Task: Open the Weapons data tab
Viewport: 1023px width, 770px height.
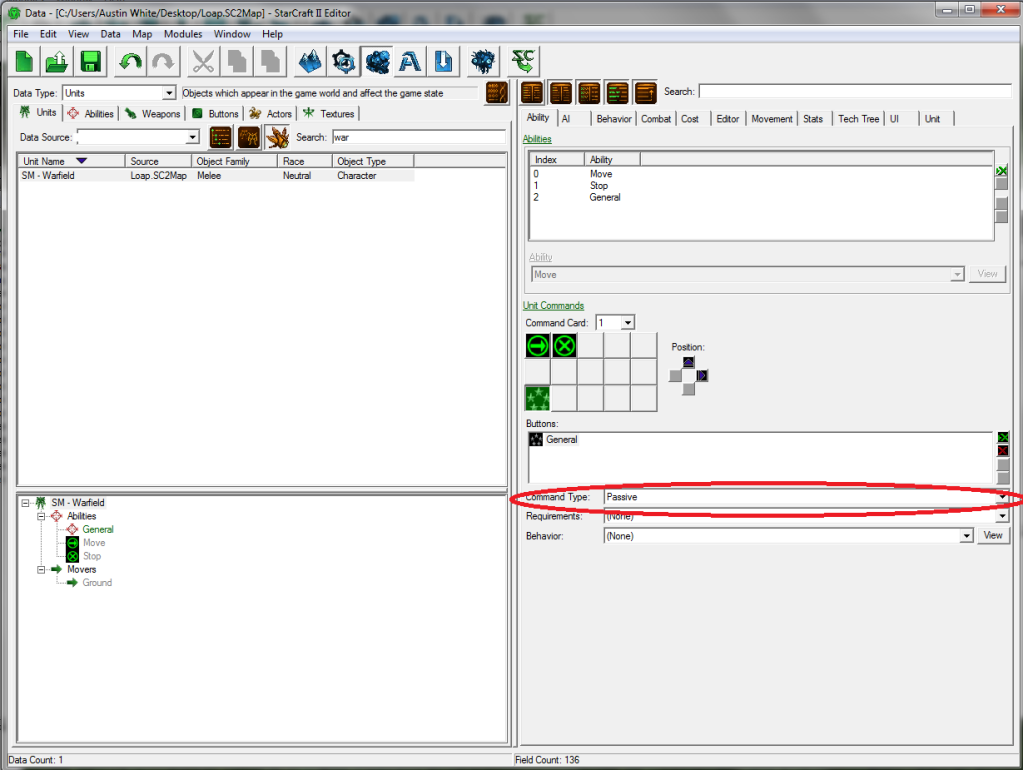Action: click(153, 114)
